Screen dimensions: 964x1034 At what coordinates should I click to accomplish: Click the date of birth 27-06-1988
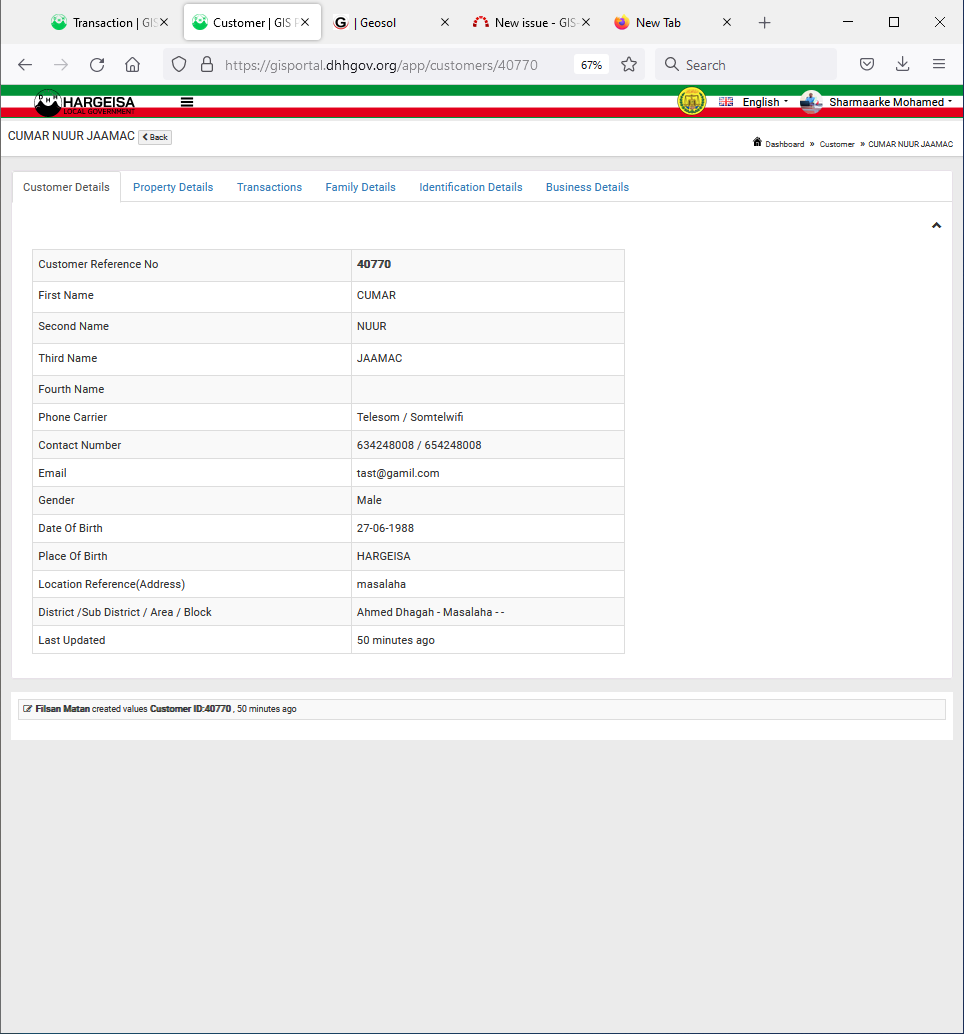click(x=385, y=528)
